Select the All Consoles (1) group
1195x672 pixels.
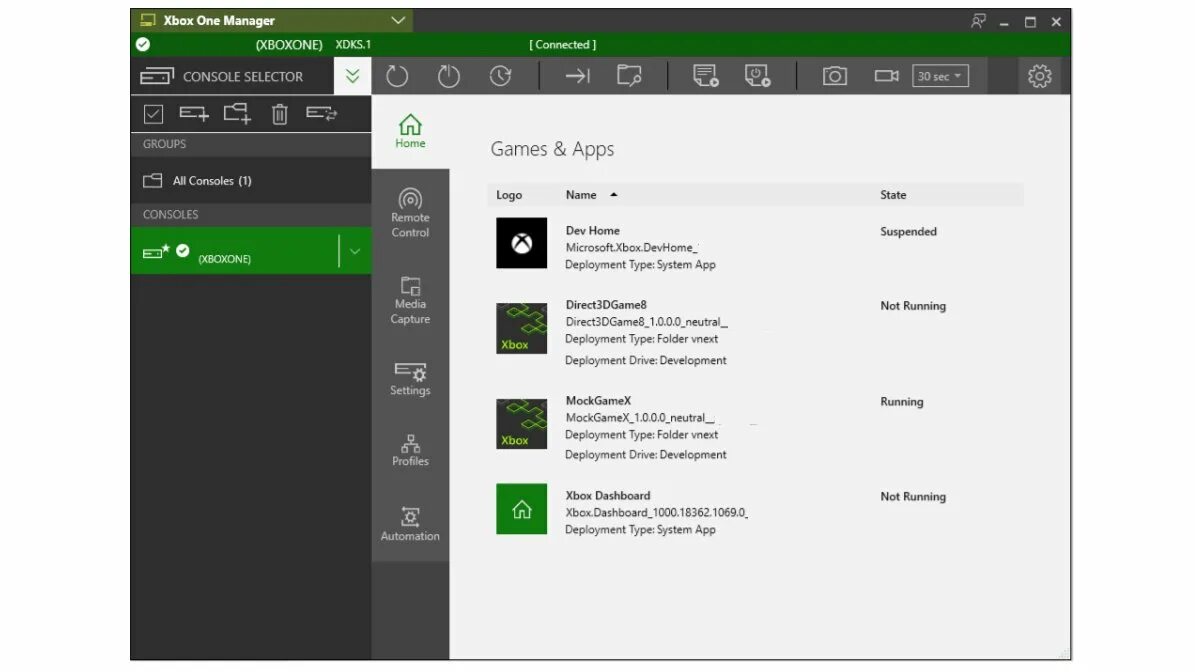click(x=251, y=181)
